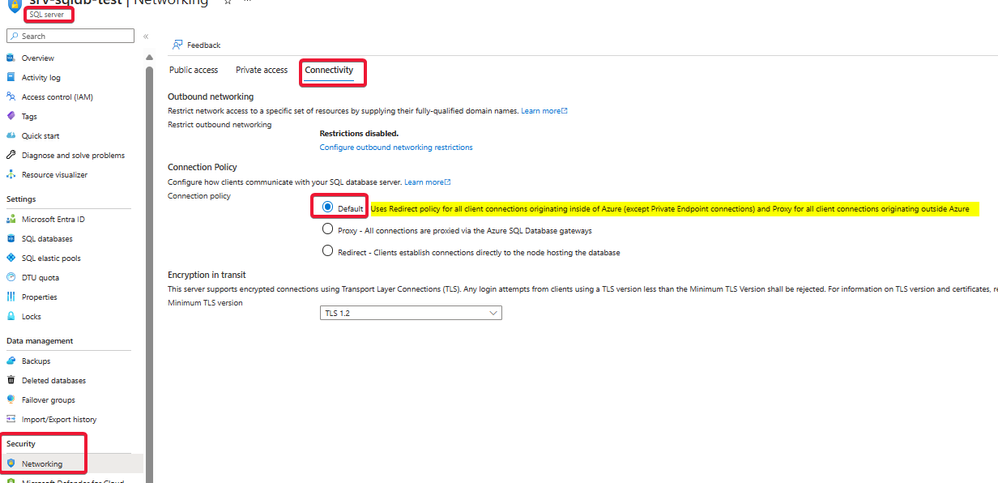This screenshot has width=998, height=483.
Task: Open SQL elastic pools icon
Action: (x=10, y=258)
